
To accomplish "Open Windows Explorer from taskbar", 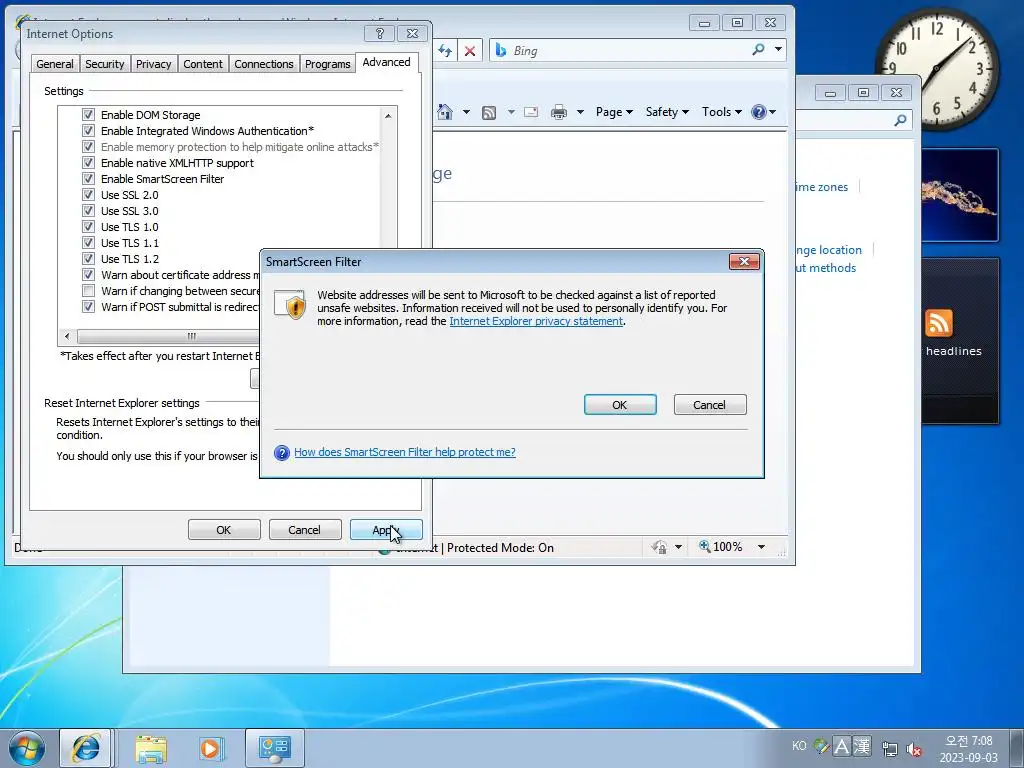I will (x=151, y=748).
